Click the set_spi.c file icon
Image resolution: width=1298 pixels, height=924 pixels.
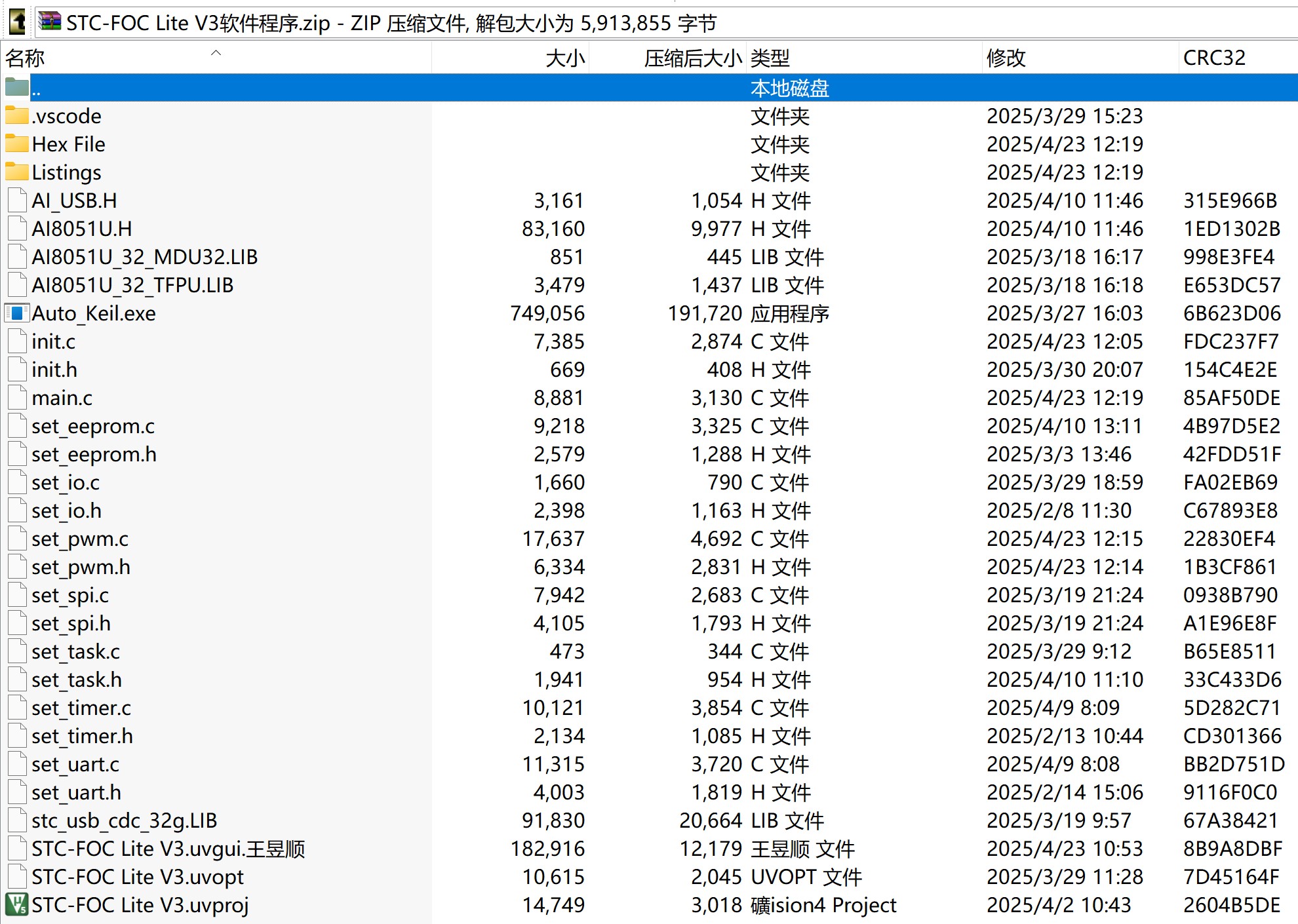[x=17, y=595]
